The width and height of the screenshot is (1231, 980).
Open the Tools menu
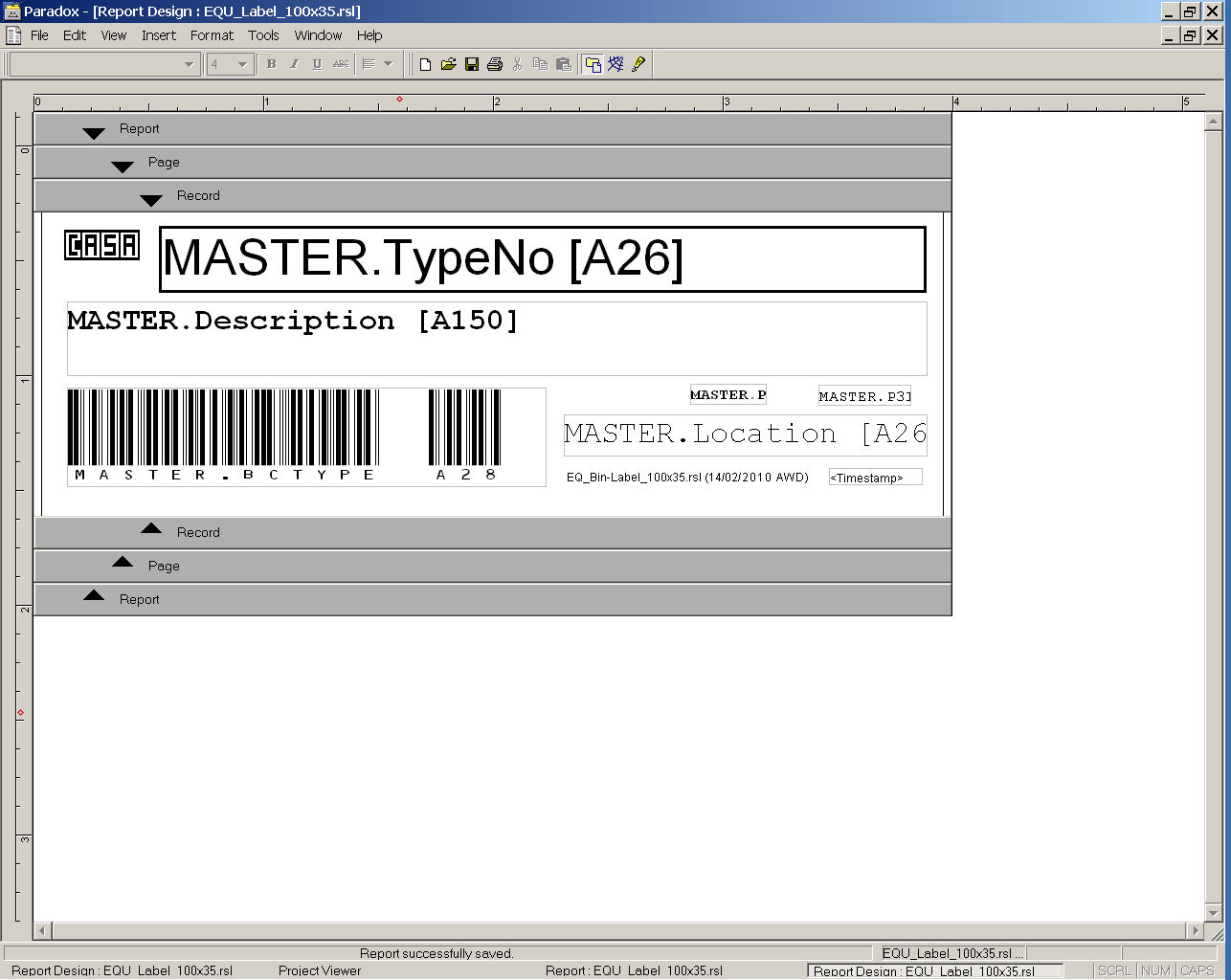(x=263, y=35)
